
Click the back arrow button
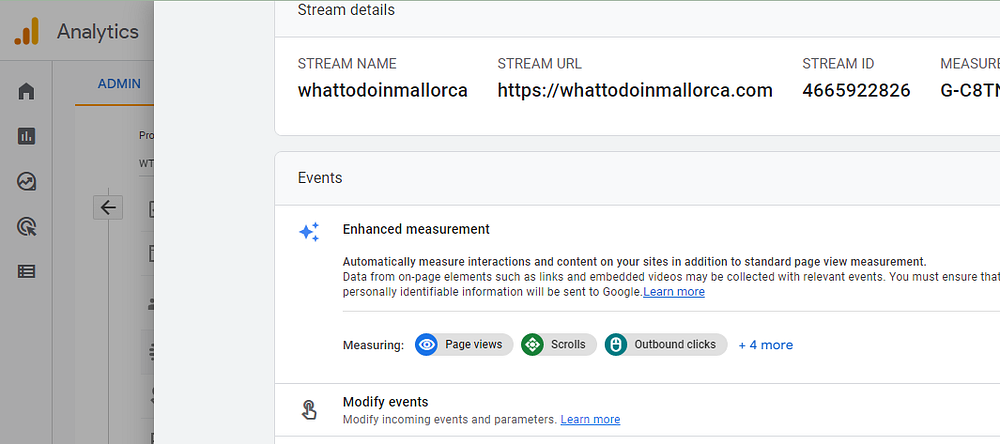click(108, 207)
